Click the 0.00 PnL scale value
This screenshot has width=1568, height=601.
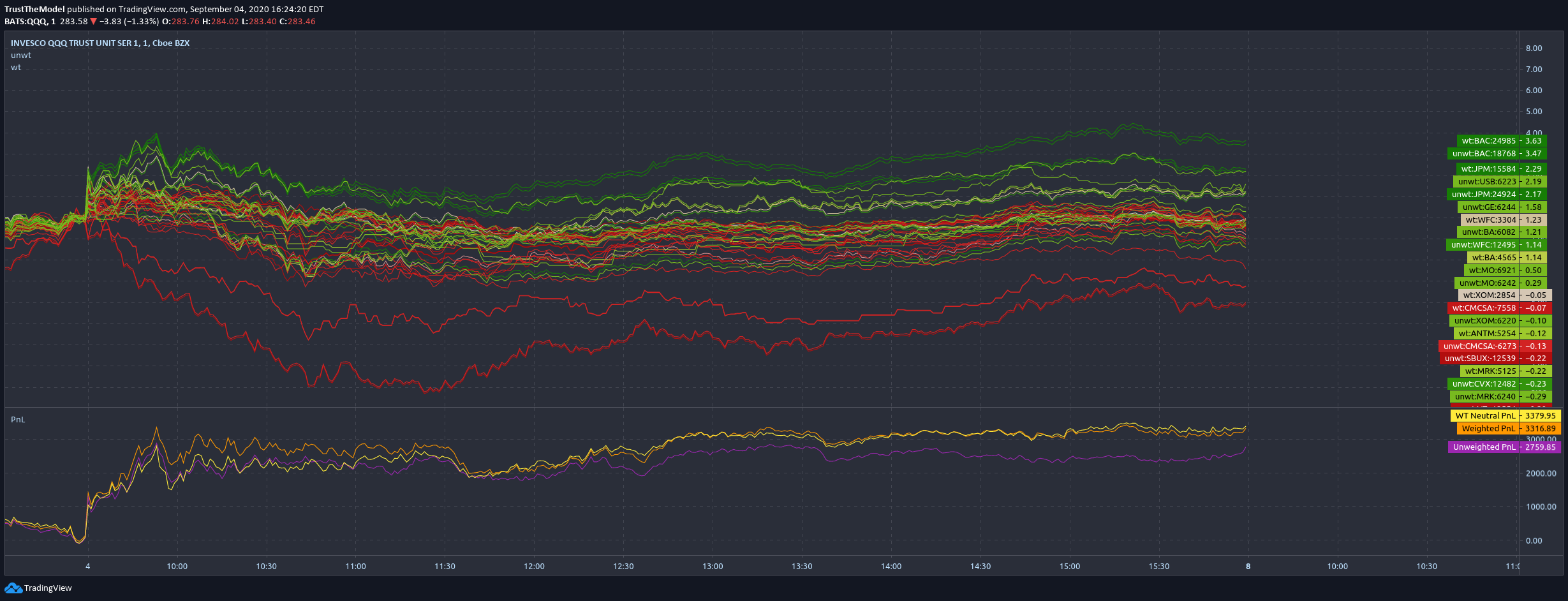click(1534, 541)
